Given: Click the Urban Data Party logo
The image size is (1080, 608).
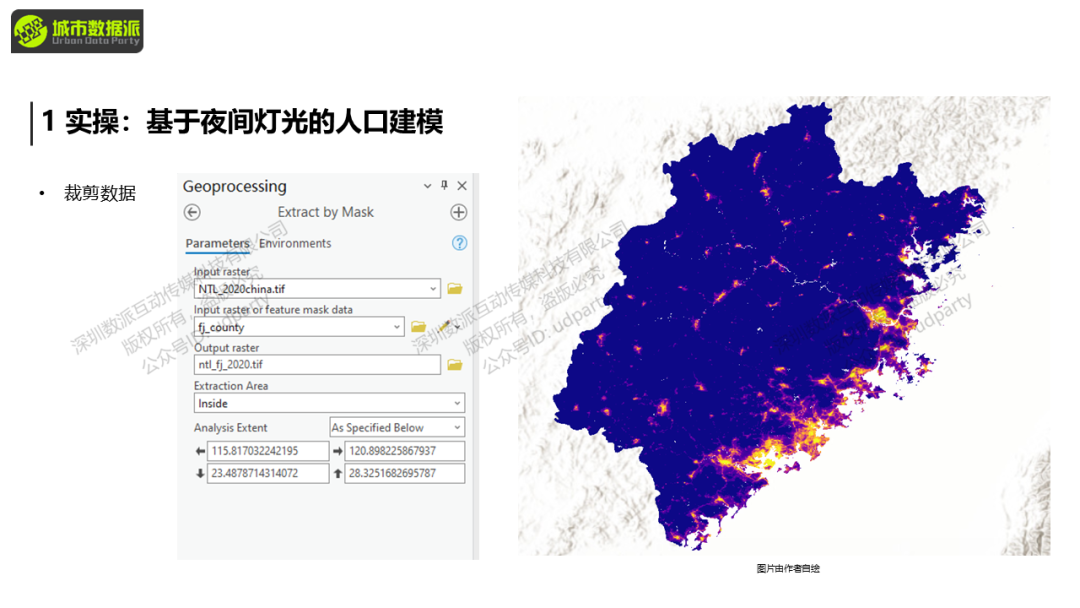Looking at the screenshot, I should pyautogui.click(x=77, y=31).
